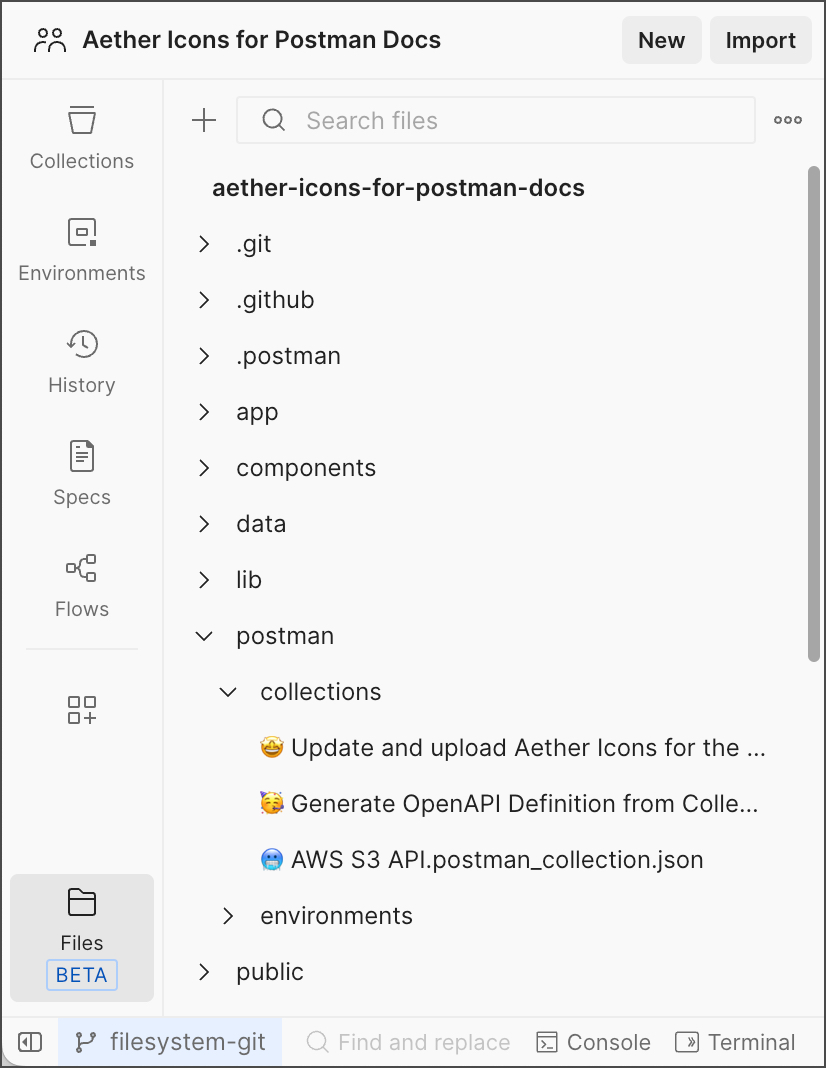This screenshot has height=1068, width=826.
Task: Select the Environments sidebar icon
Action: [x=81, y=247]
